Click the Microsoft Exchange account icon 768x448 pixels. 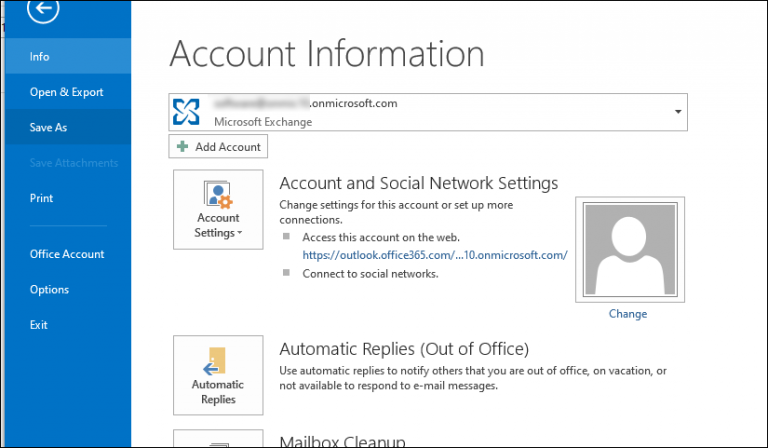pyautogui.click(x=186, y=112)
